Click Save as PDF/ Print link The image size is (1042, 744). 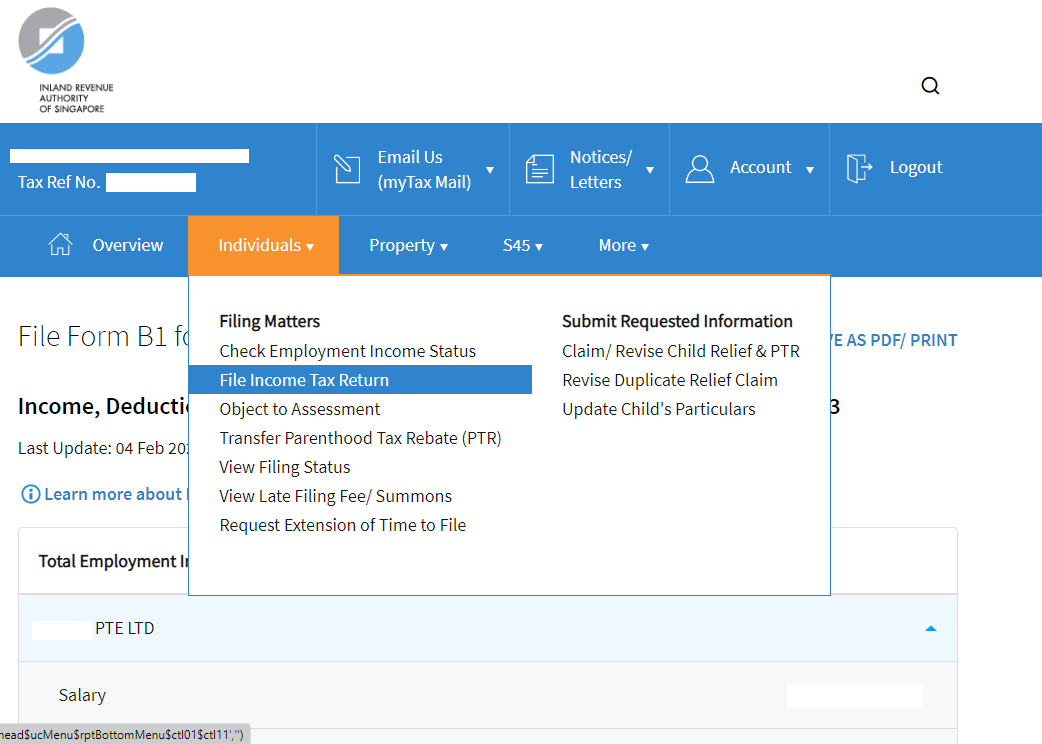click(x=894, y=340)
